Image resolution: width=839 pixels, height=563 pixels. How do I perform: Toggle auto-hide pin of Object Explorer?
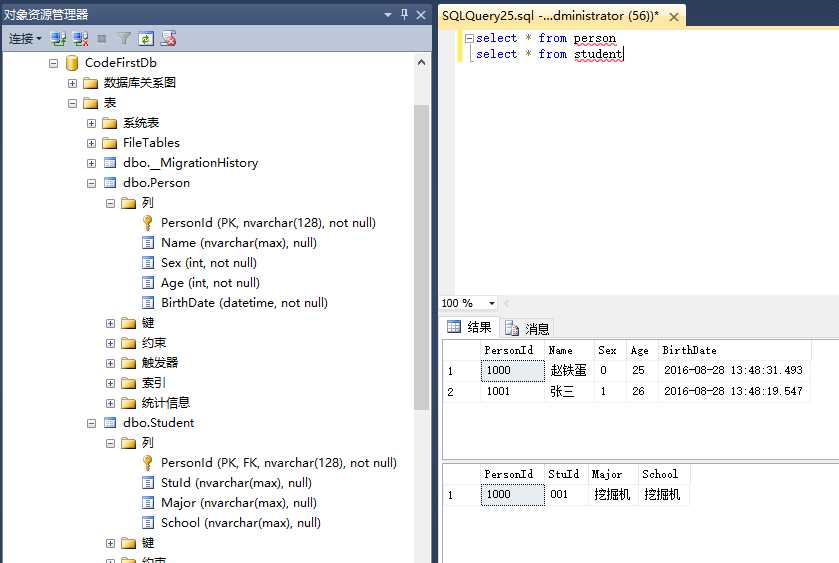pyautogui.click(x=405, y=14)
